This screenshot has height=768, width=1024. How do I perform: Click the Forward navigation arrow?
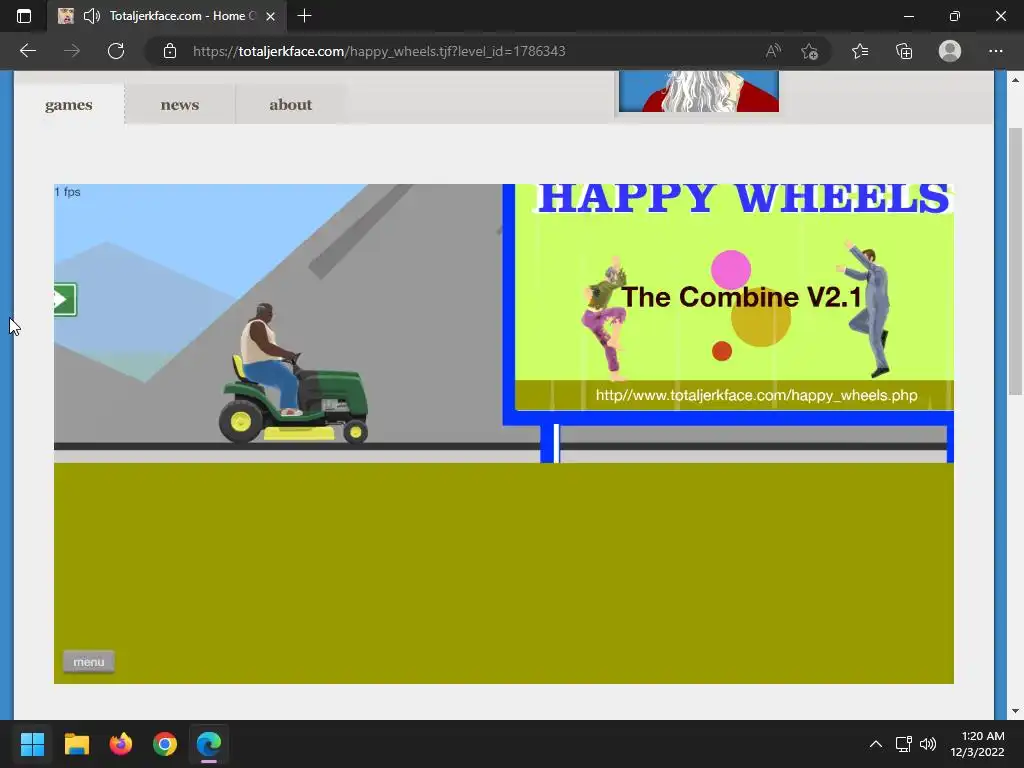point(72,51)
